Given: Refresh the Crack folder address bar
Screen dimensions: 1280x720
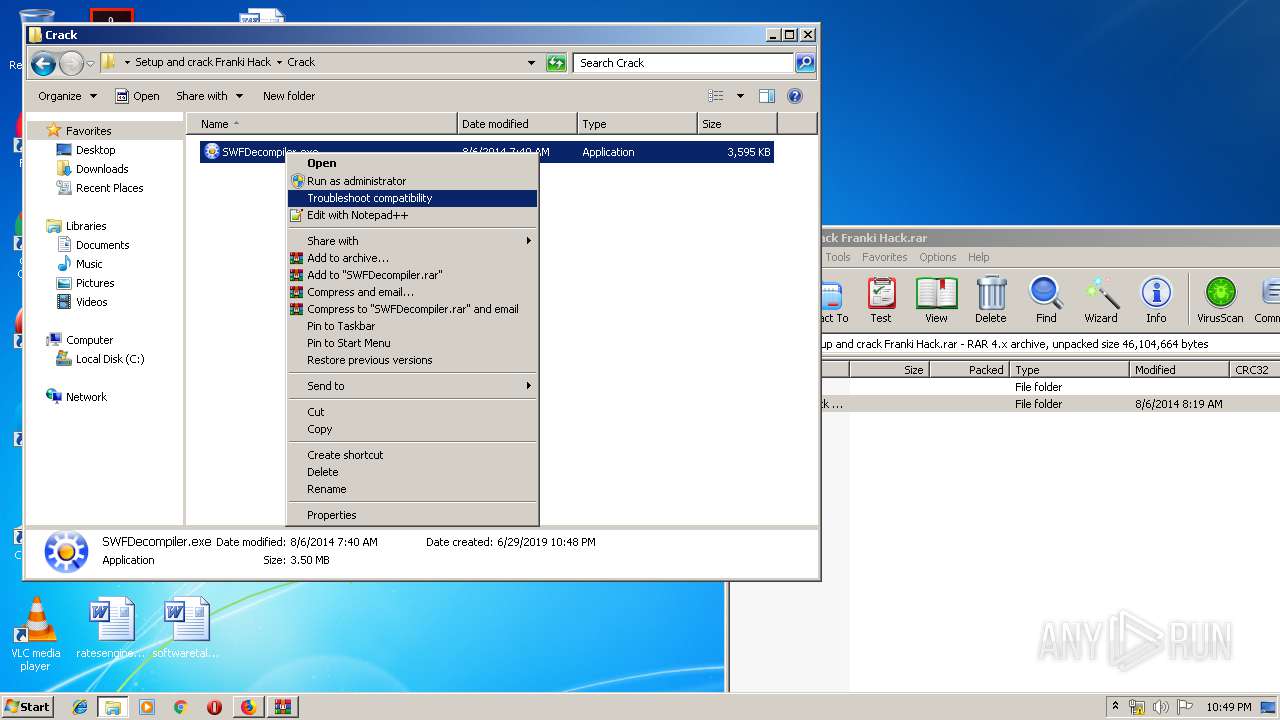Looking at the screenshot, I should [x=556, y=63].
